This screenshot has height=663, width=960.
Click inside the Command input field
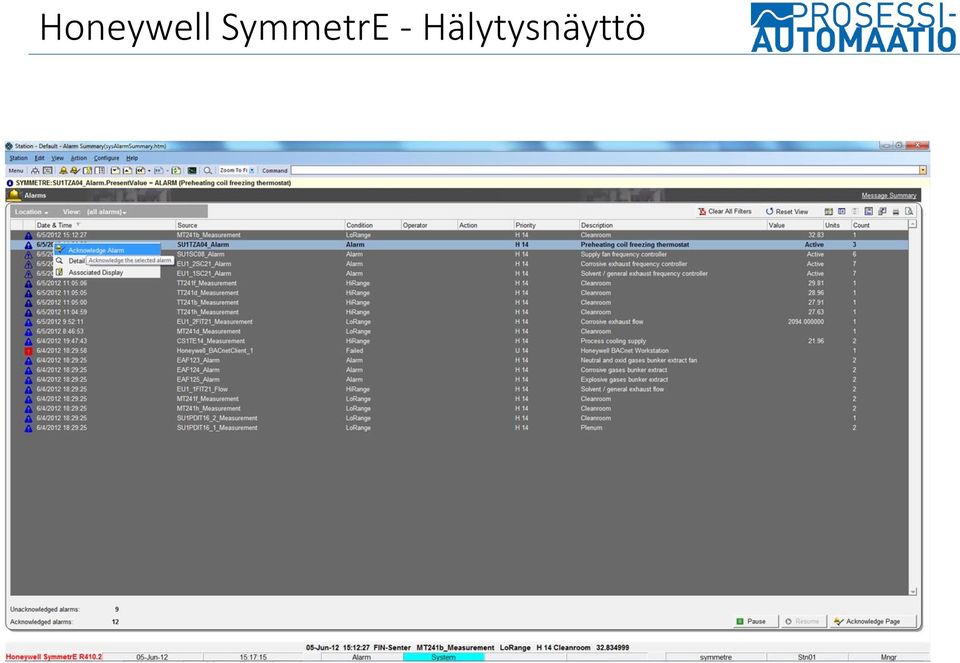(x=605, y=170)
